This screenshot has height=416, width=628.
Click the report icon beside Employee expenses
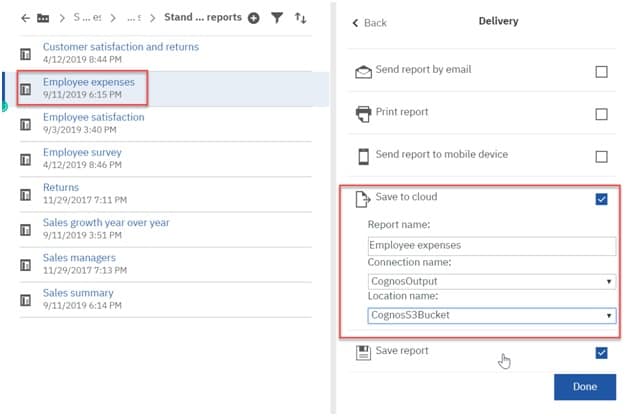[25, 87]
